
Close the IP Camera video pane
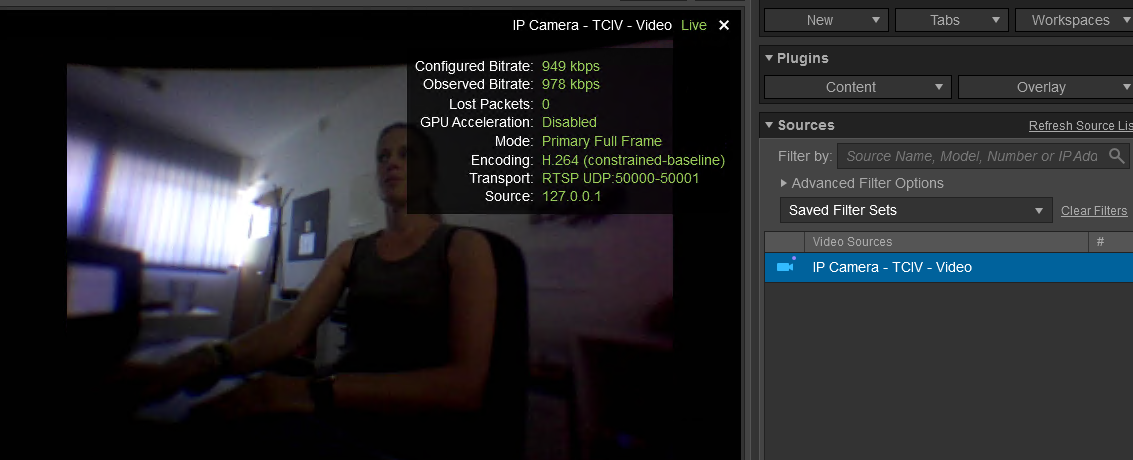724,25
